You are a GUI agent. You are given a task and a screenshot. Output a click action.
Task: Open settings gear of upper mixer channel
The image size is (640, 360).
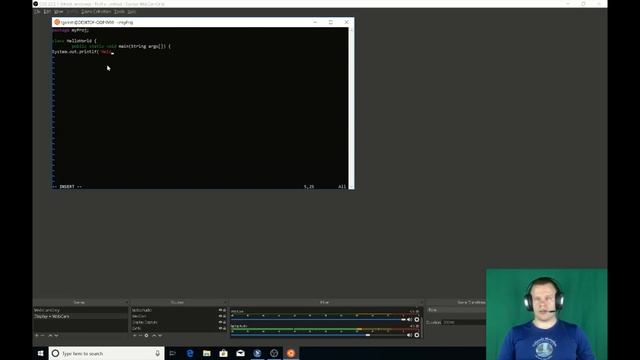417,320
